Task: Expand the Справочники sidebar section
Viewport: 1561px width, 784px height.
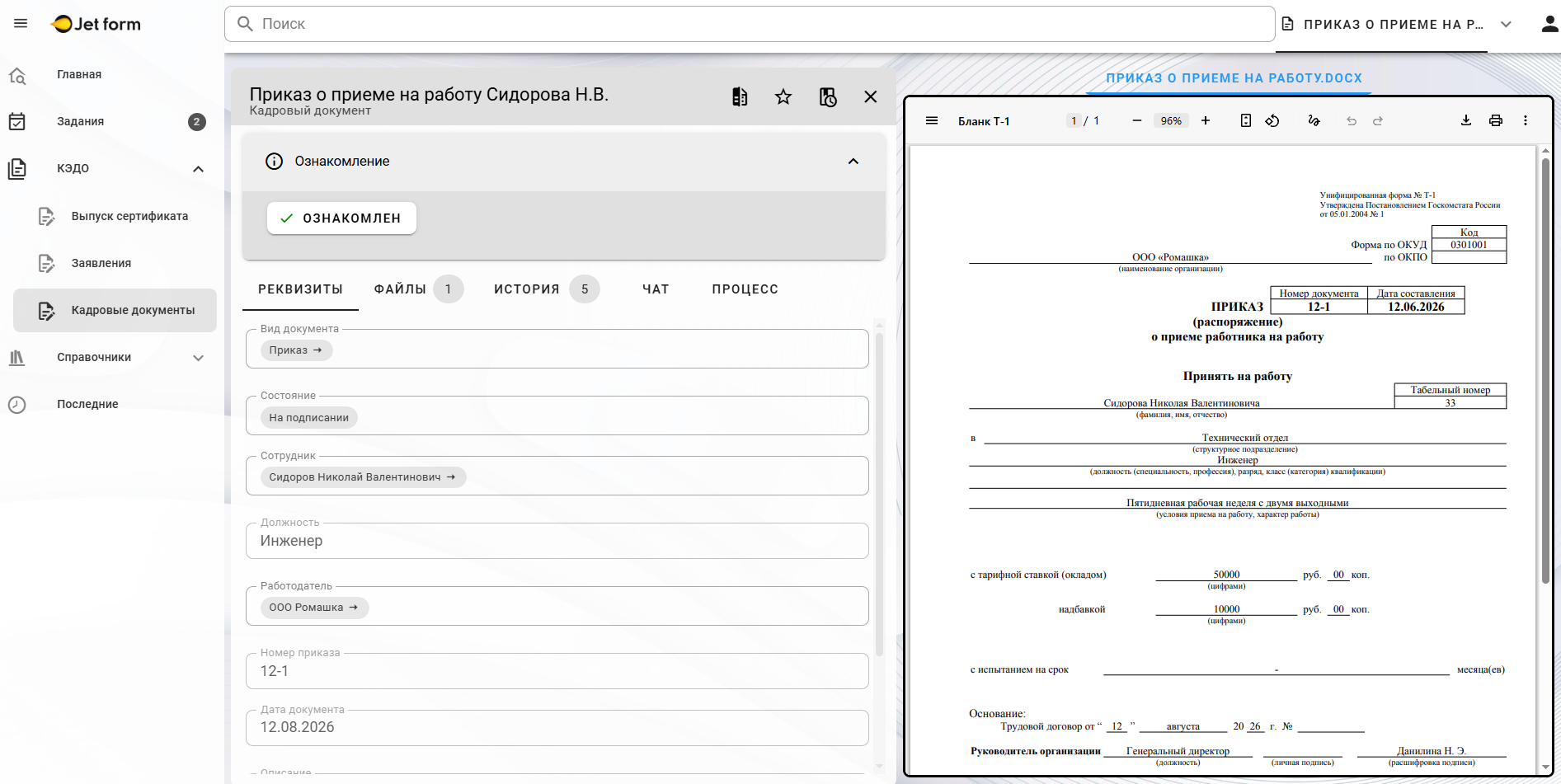Action: [199, 358]
